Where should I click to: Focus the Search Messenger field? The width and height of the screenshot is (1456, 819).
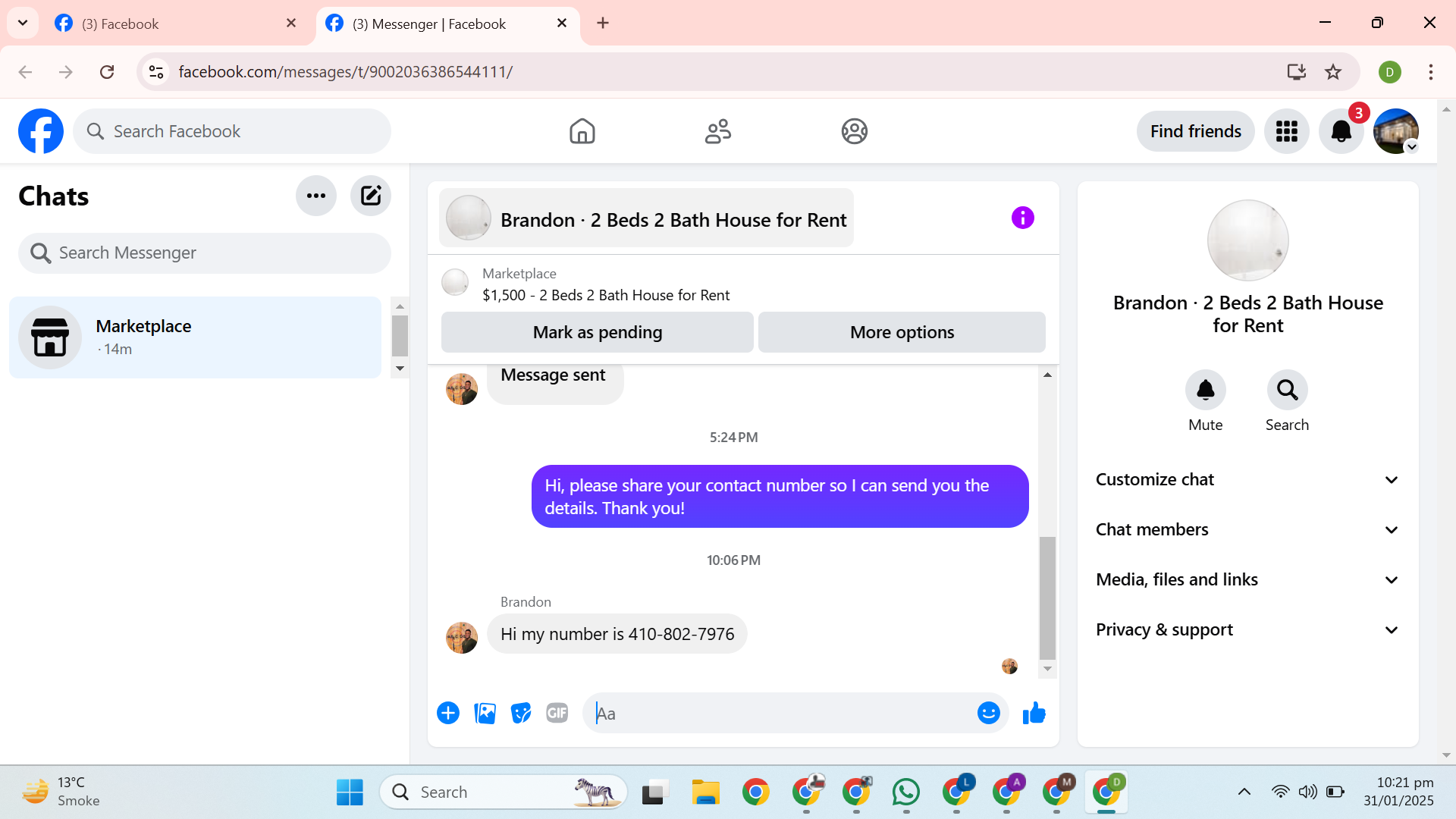(x=205, y=253)
